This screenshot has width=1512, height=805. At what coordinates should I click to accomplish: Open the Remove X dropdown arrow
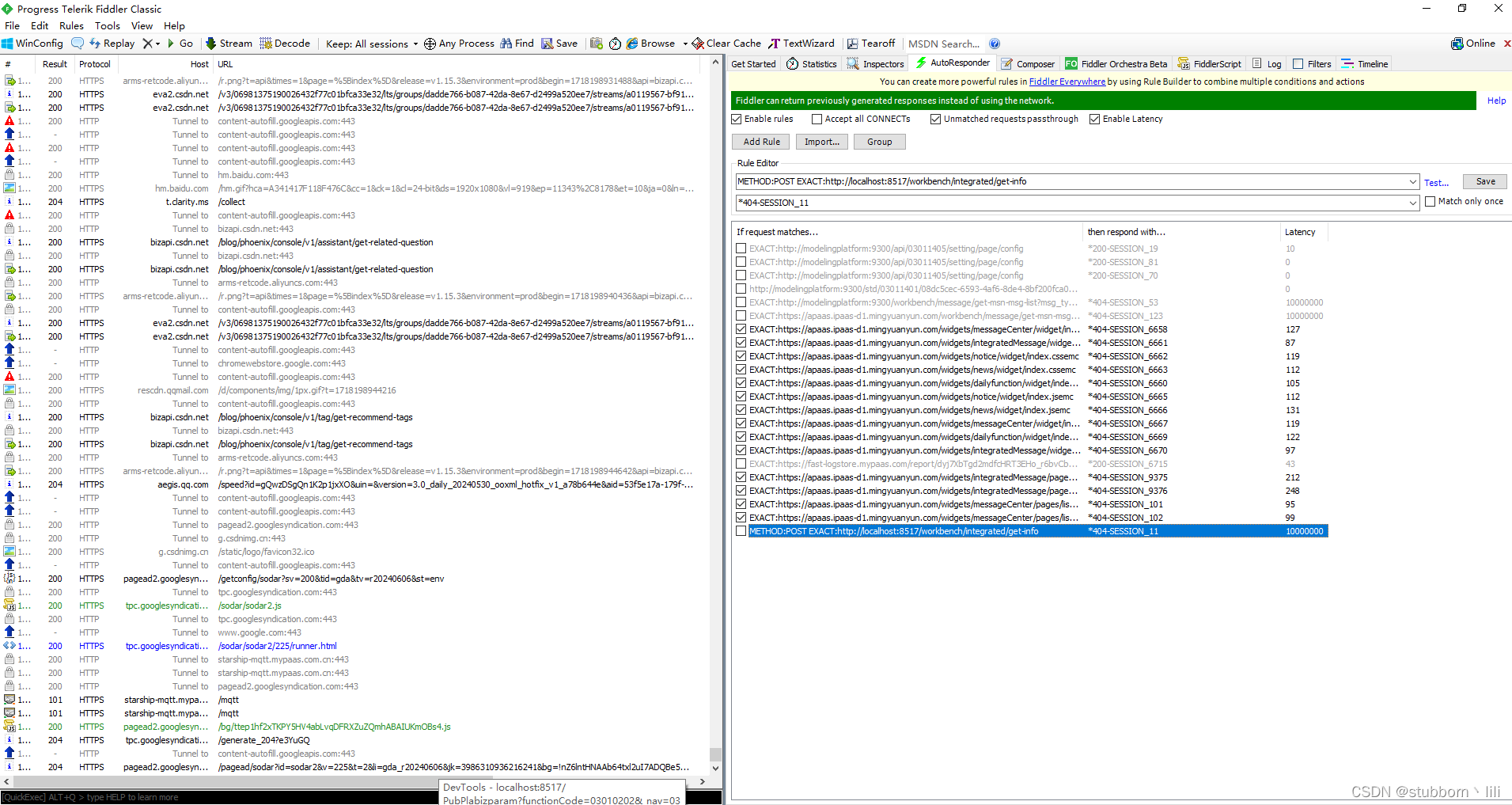[157, 44]
